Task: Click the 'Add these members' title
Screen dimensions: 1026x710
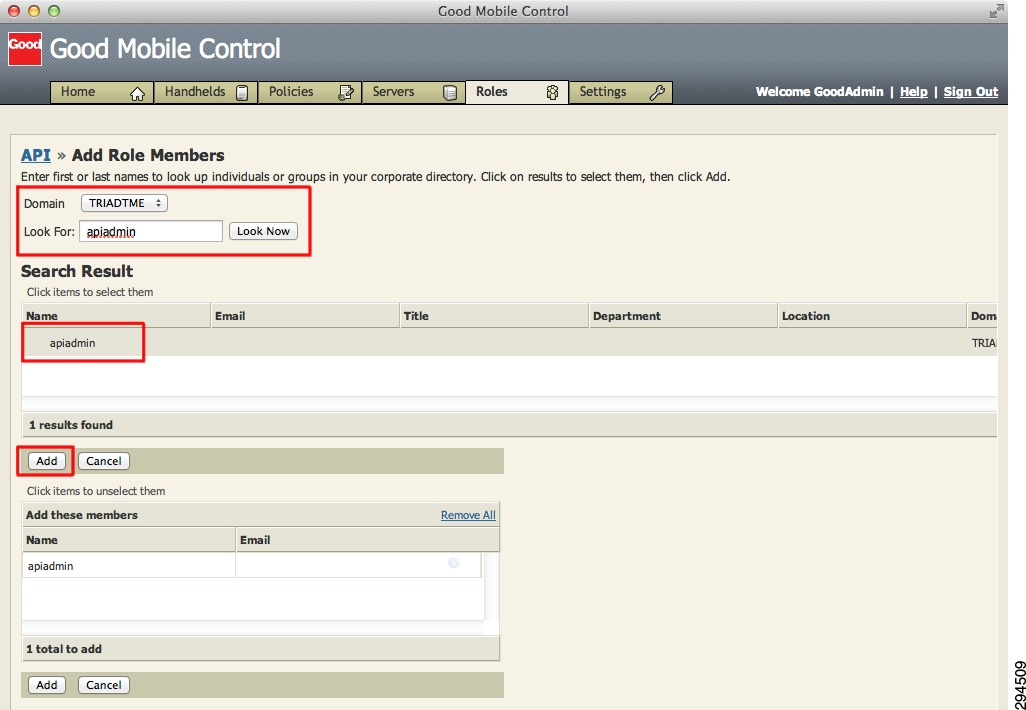Action: tap(82, 515)
